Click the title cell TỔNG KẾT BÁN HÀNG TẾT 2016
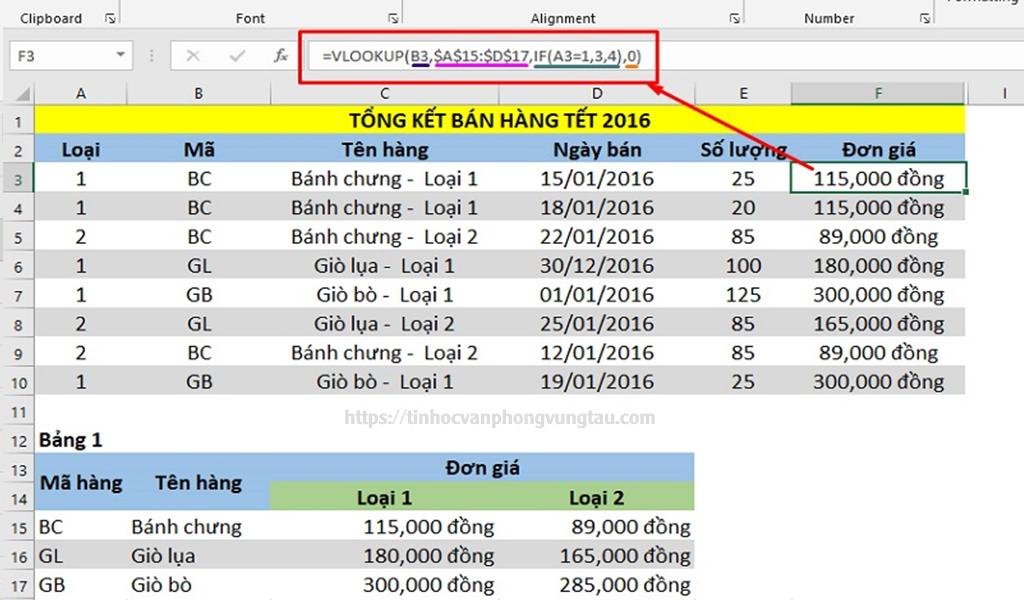The width and height of the screenshot is (1024, 600). tap(500, 120)
